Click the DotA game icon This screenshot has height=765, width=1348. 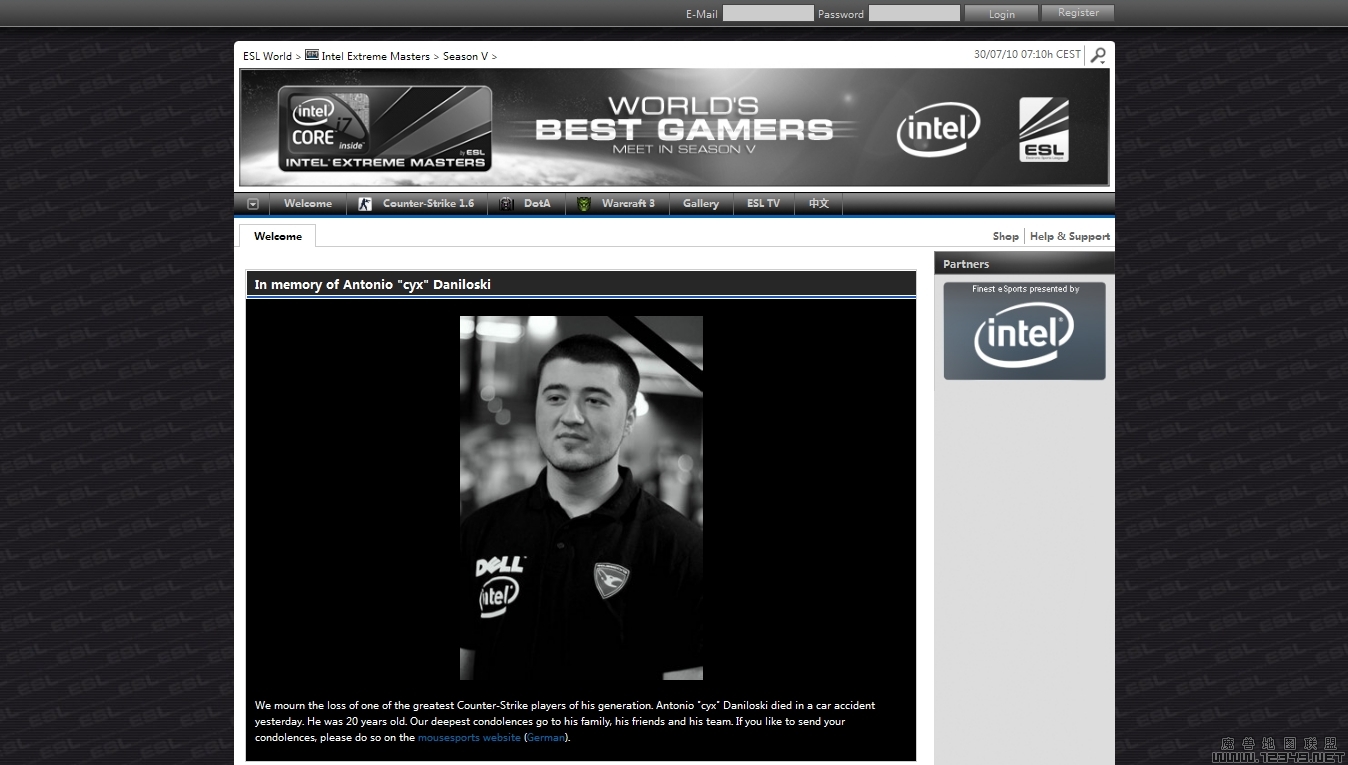(x=506, y=204)
